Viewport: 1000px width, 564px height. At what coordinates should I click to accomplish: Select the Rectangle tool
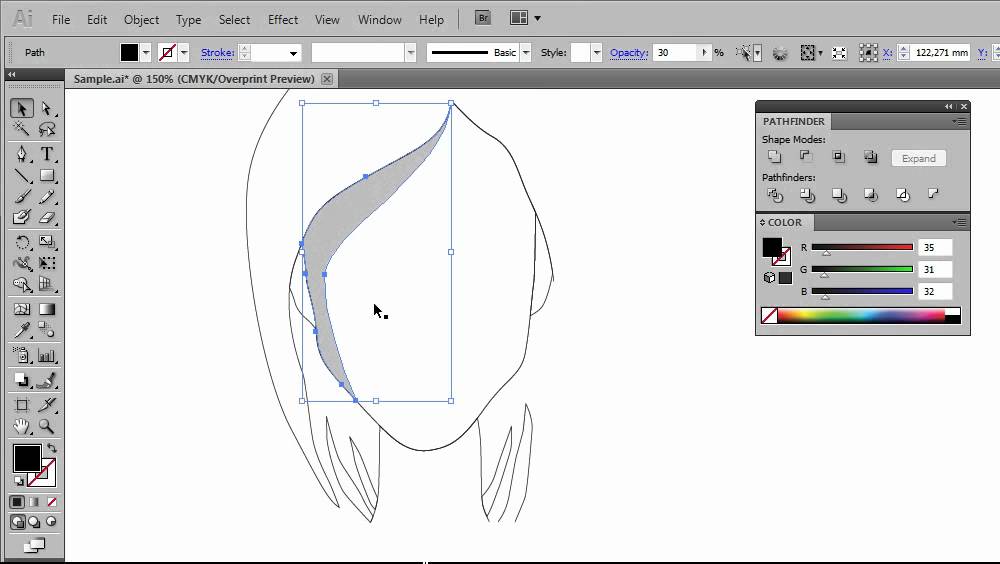coord(47,175)
